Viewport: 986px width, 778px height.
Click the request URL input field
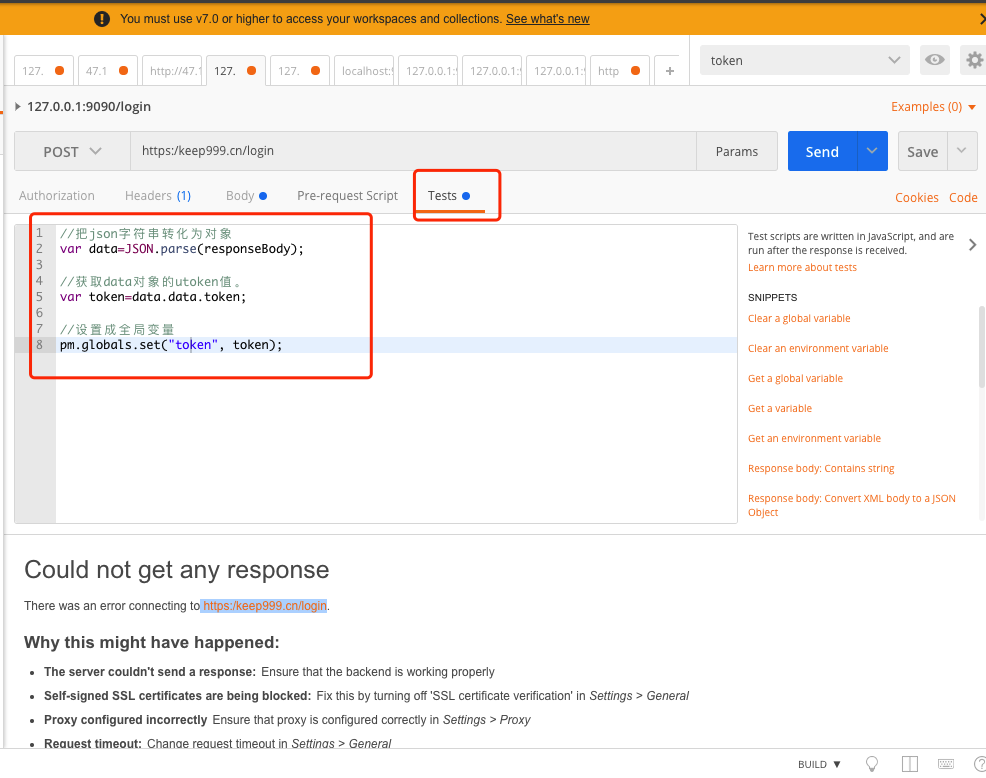coord(412,151)
